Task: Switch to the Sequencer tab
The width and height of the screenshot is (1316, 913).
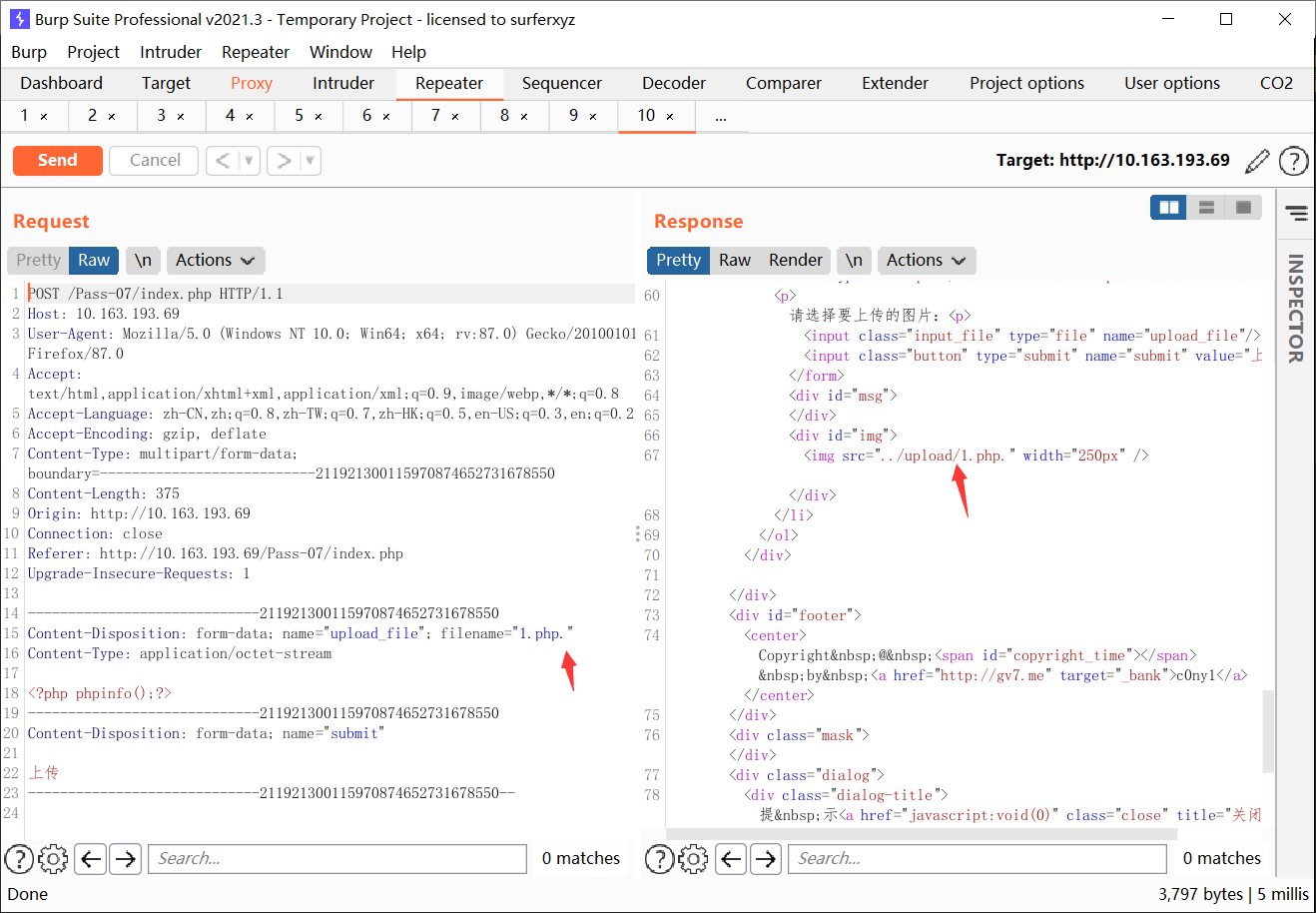Action: (x=562, y=84)
